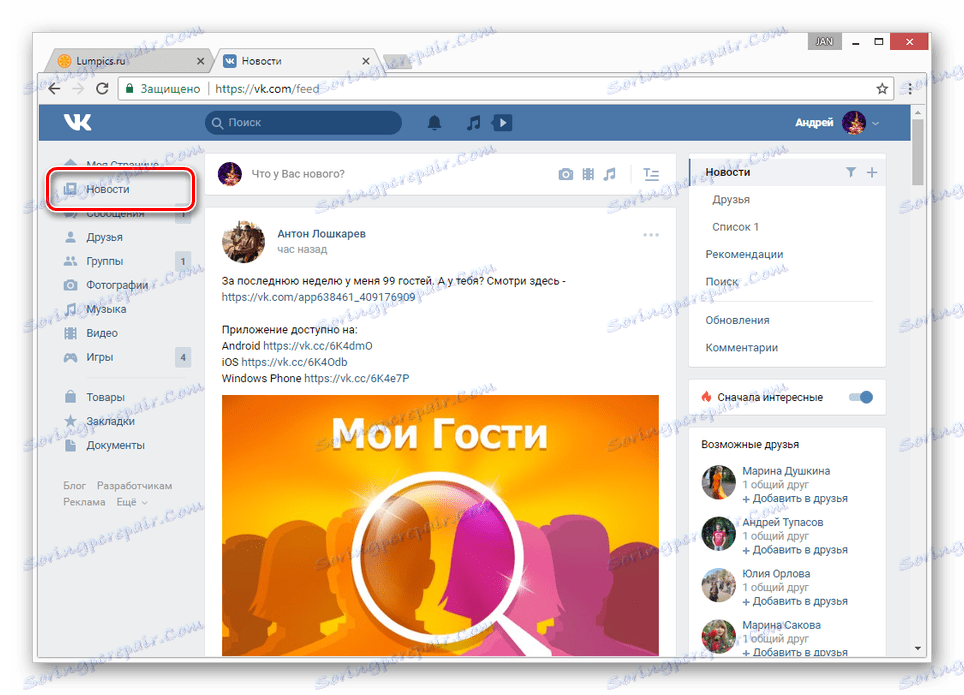Open post options with the ellipsis
Viewport: 964px width, 695px height.
click(x=651, y=234)
